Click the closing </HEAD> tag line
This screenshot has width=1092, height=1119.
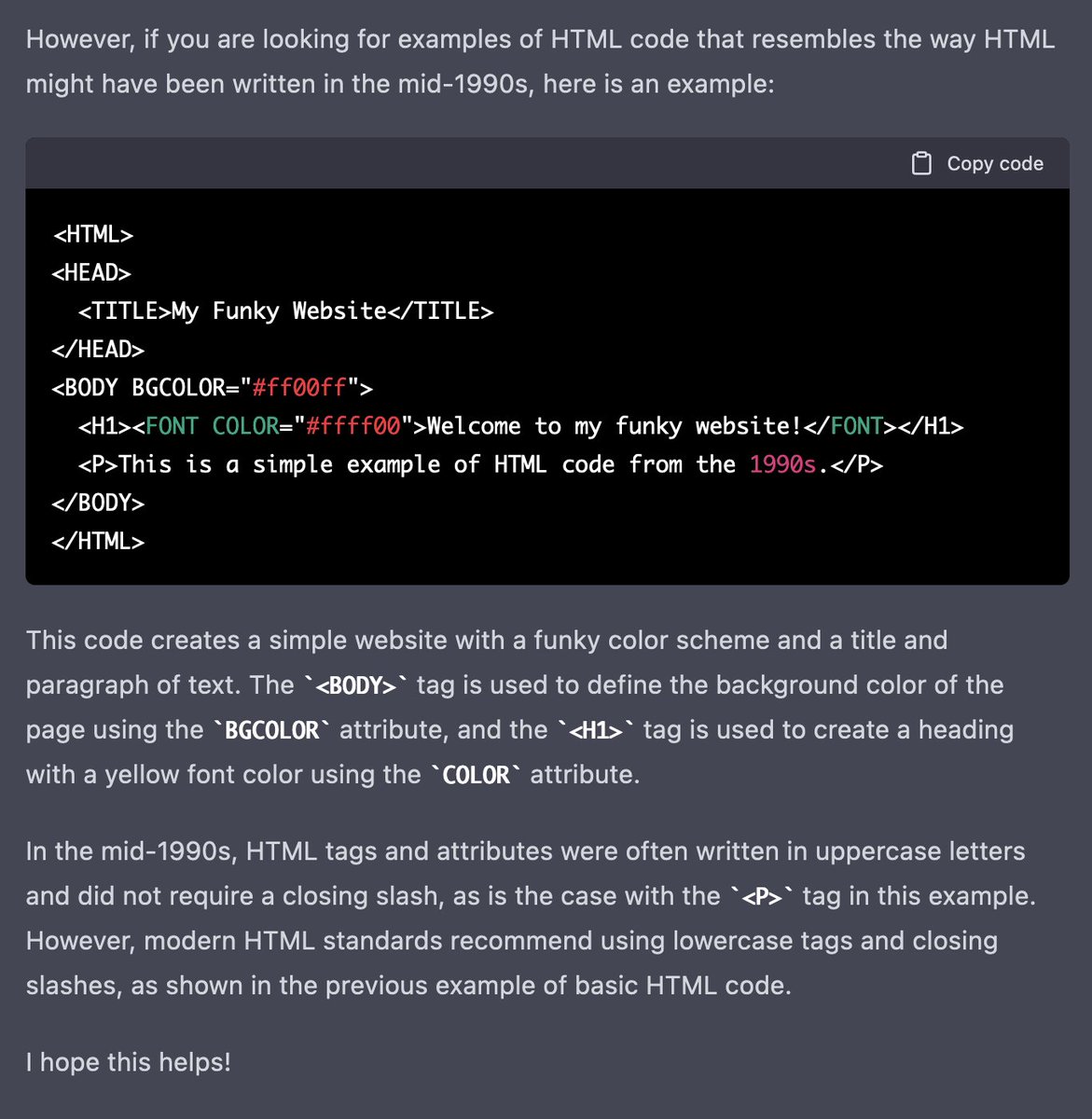pyautogui.click(x=98, y=350)
